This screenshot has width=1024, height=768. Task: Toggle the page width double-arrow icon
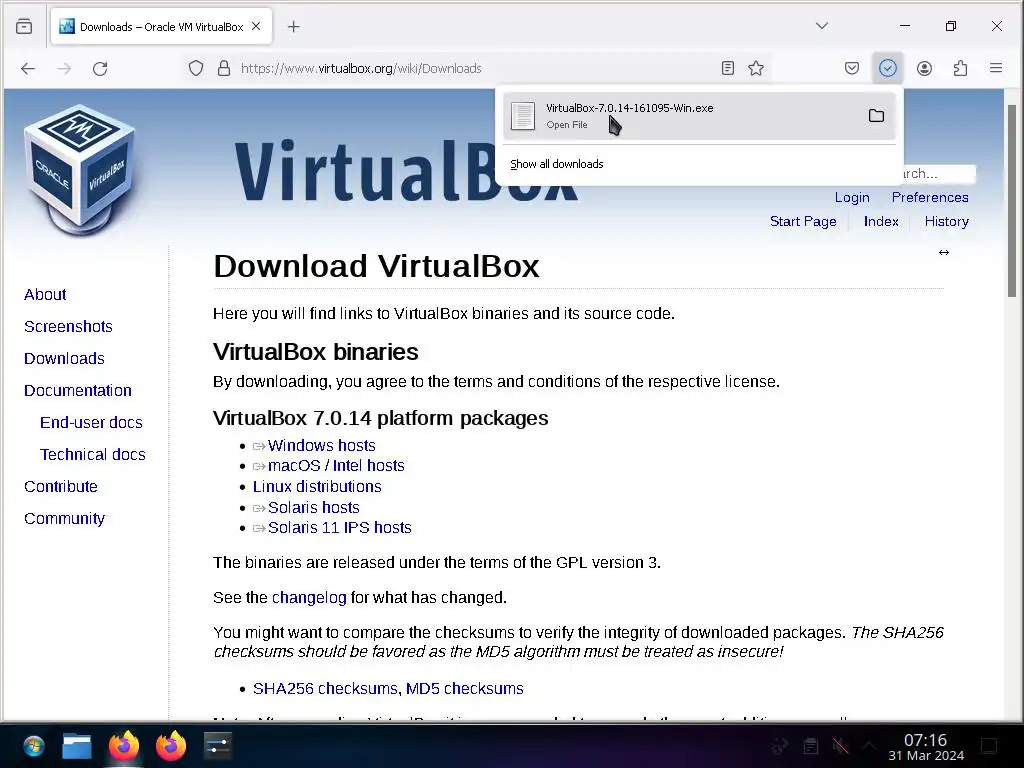point(944,252)
